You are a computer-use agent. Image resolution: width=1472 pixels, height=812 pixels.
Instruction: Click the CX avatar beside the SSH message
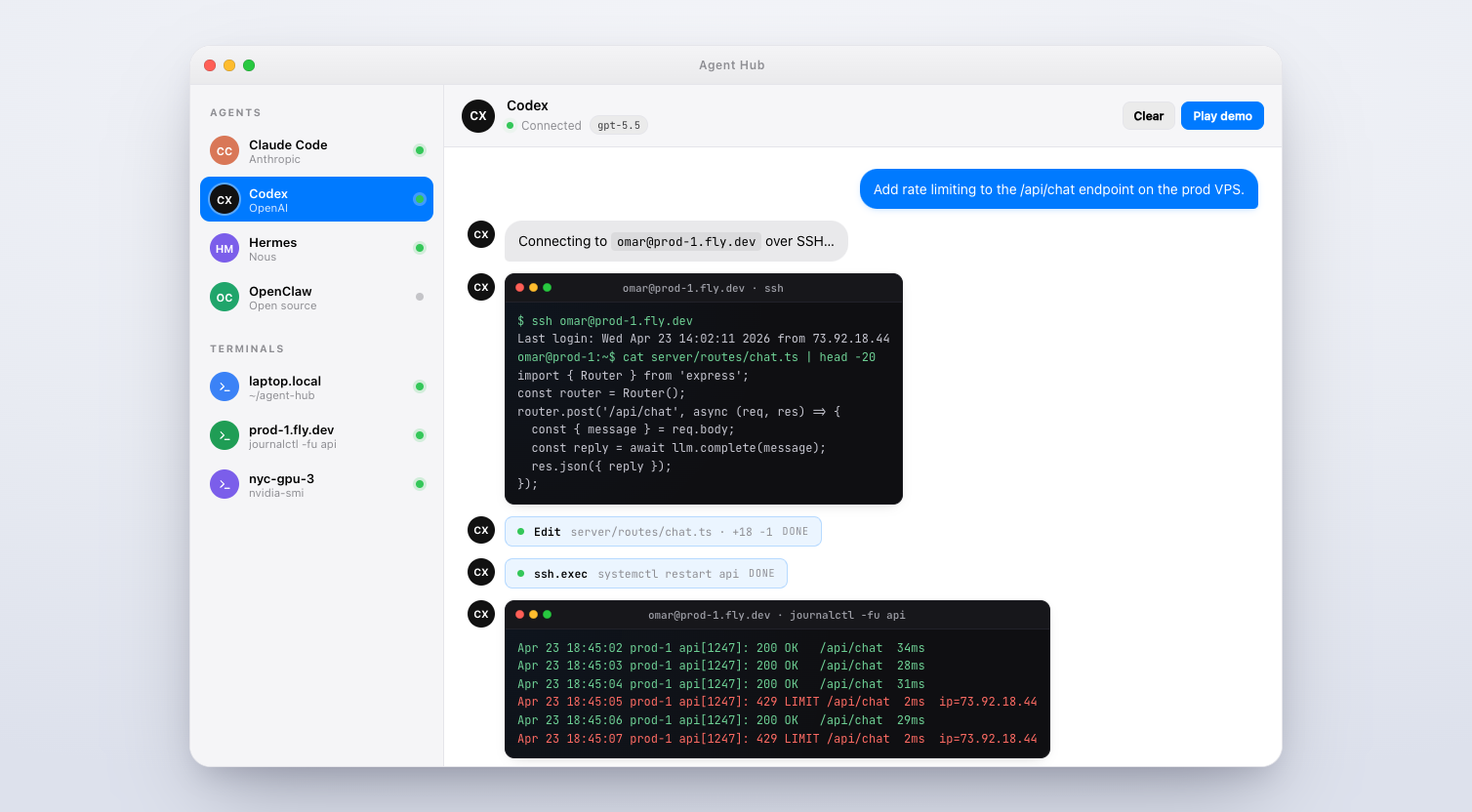coord(480,234)
